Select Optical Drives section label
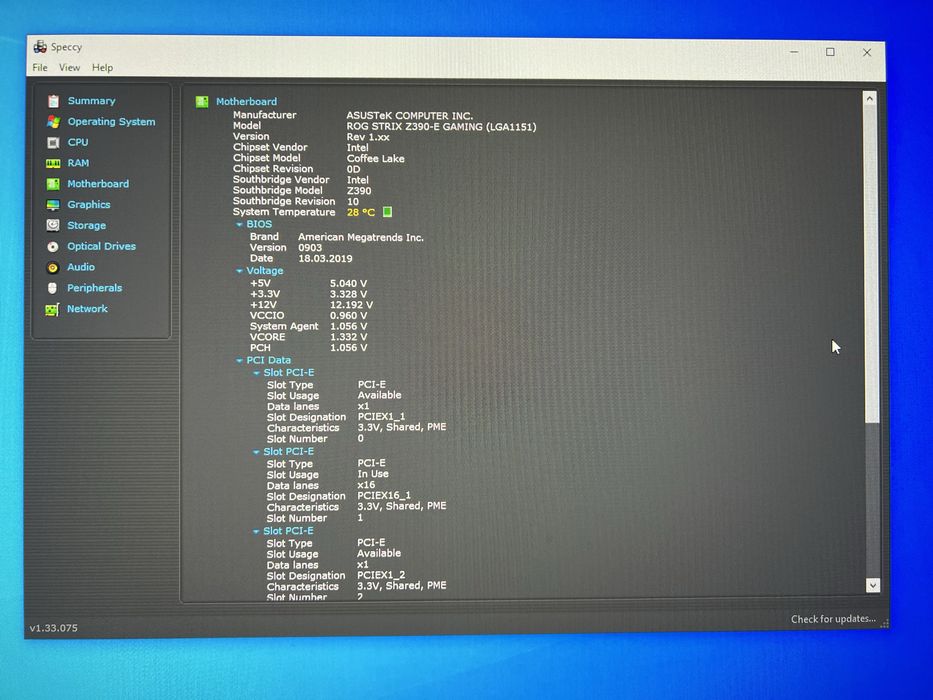Screen dimensions: 933x700 101,246
